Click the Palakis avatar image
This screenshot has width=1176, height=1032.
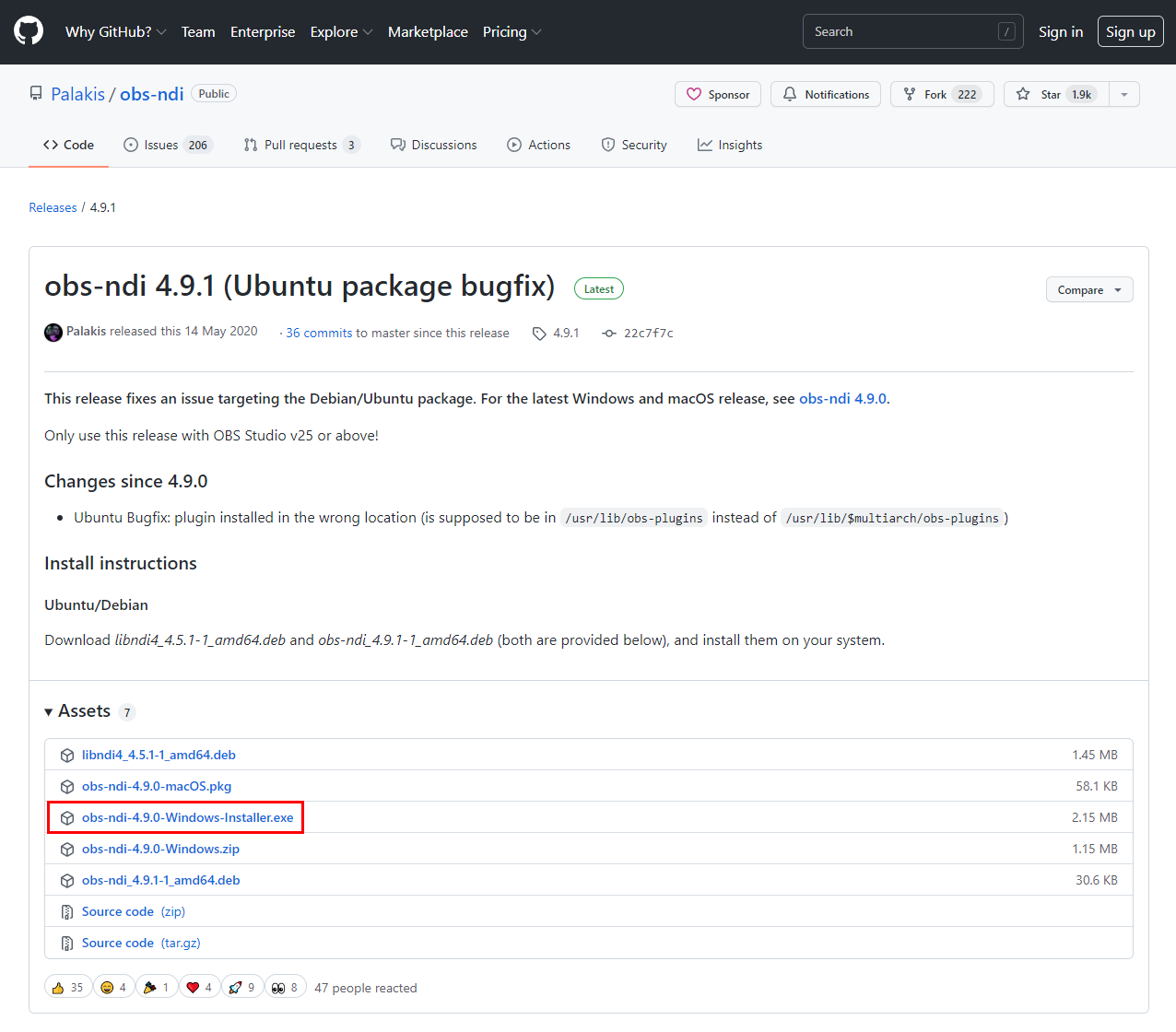tap(53, 332)
